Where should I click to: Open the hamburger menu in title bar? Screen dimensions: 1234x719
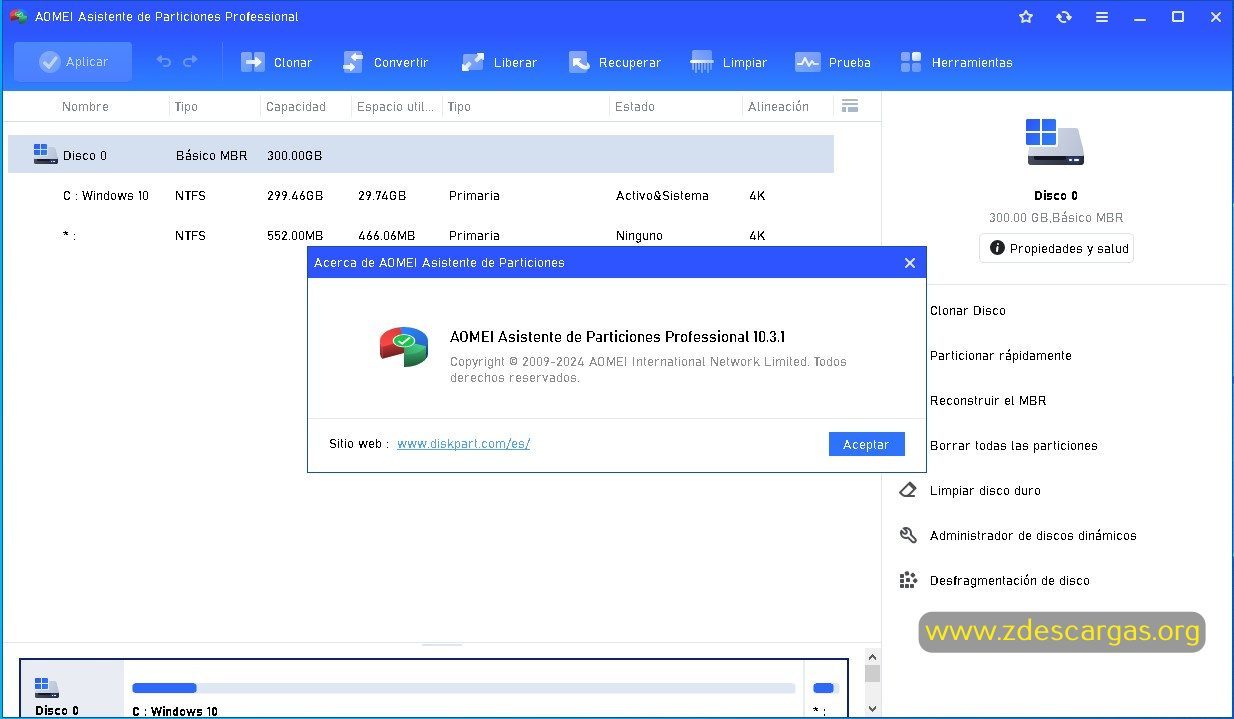(1101, 17)
